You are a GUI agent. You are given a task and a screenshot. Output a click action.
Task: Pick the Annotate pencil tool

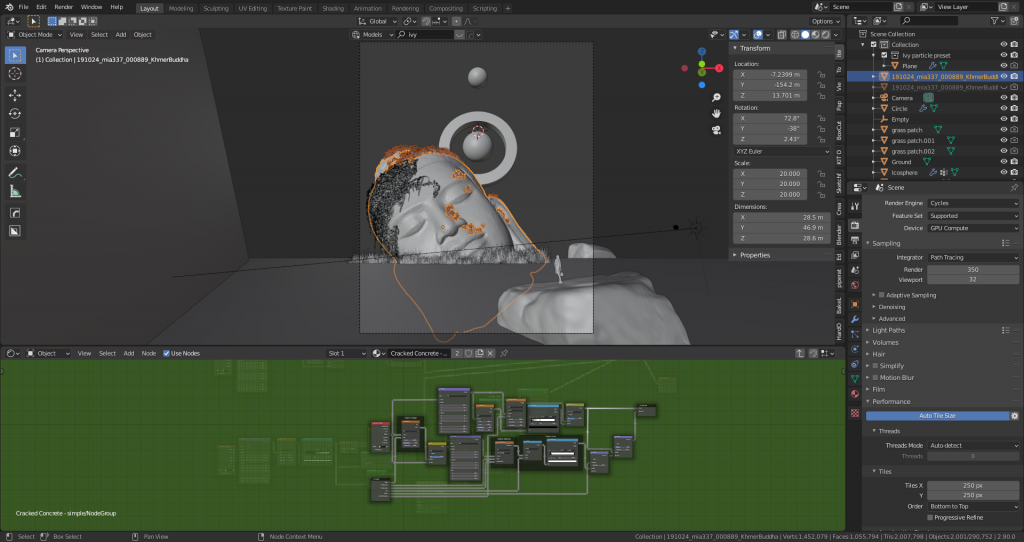(15, 172)
